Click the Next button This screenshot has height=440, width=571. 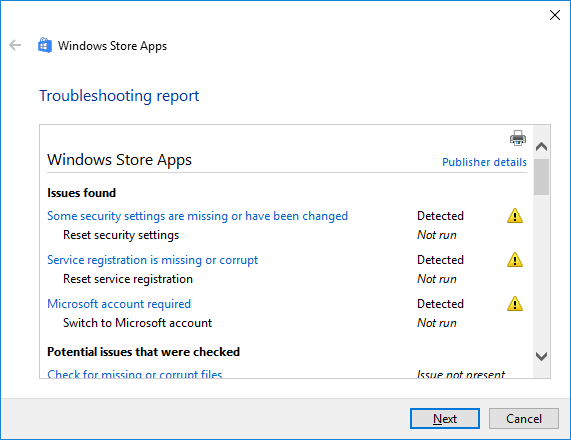(x=445, y=419)
